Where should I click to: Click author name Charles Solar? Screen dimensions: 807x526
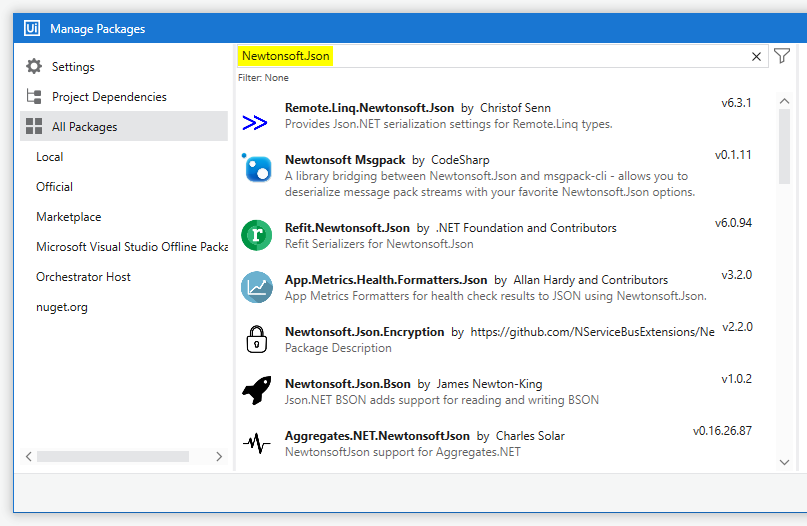pos(530,435)
